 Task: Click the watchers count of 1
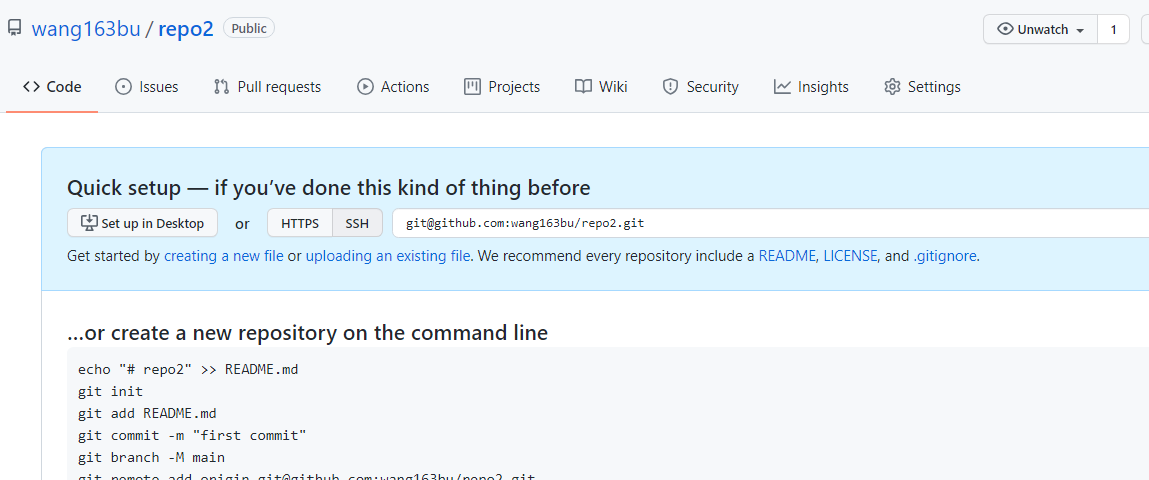(x=1113, y=30)
